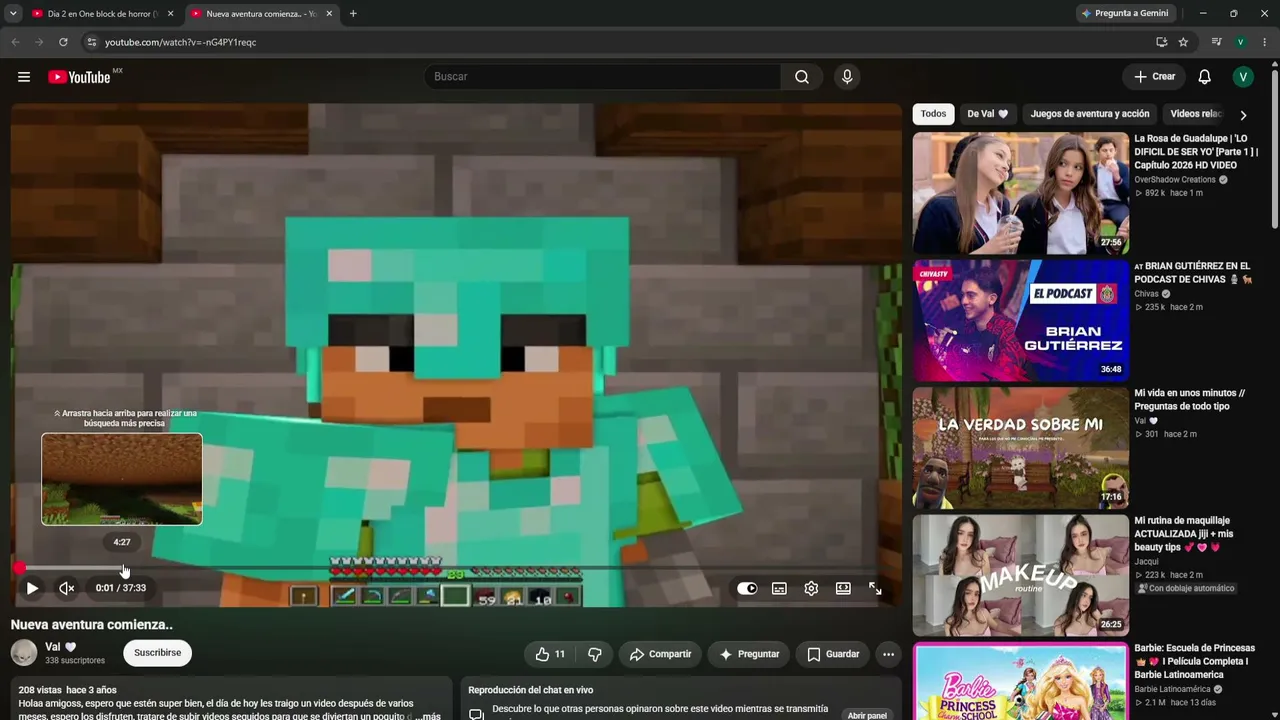The width and height of the screenshot is (1280, 720).
Task: Open the Brian Gutiérrez podcast thumbnail
Action: point(1020,321)
